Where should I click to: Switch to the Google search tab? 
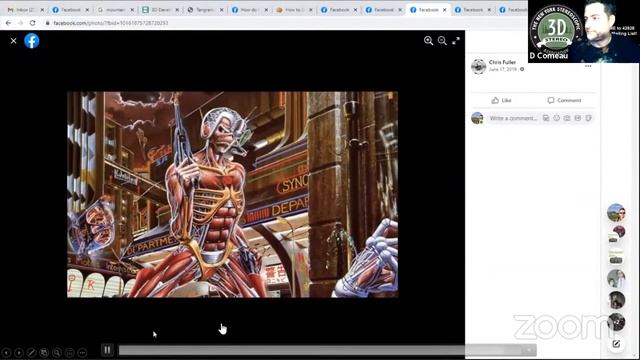116,9
